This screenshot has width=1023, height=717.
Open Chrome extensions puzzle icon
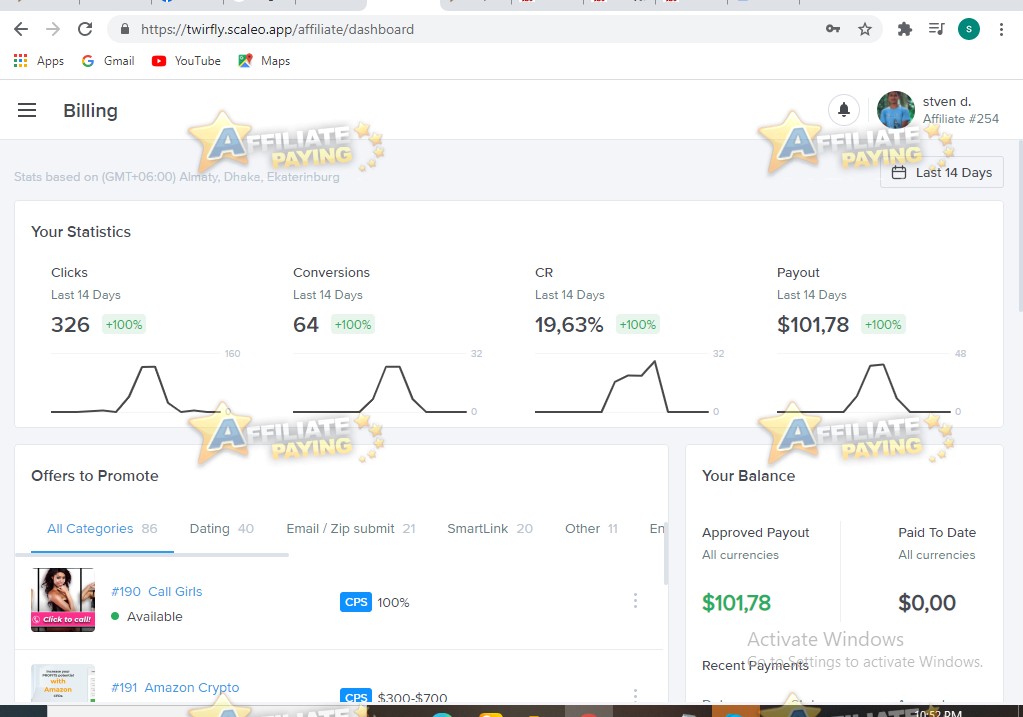pyautogui.click(x=904, y=29)
